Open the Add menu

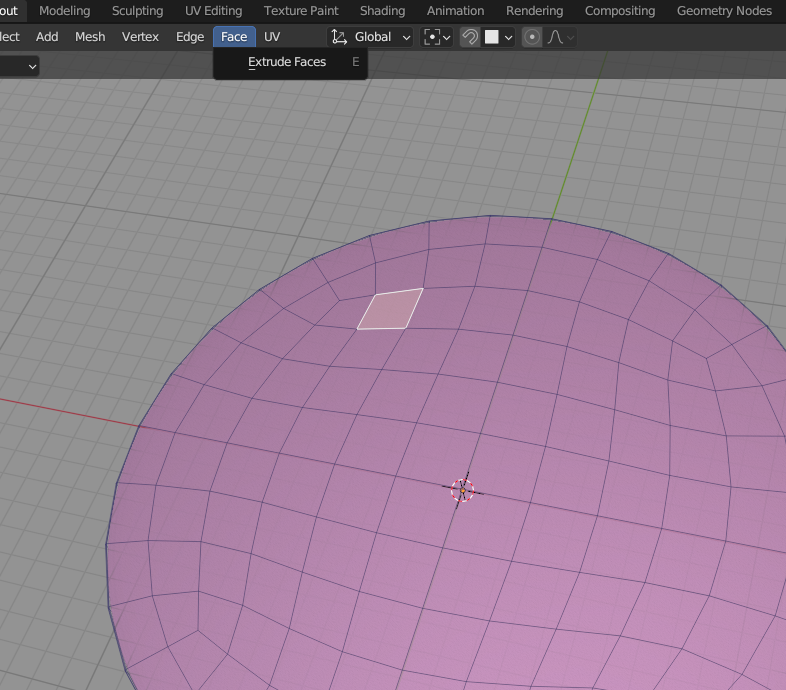point(47,37)
